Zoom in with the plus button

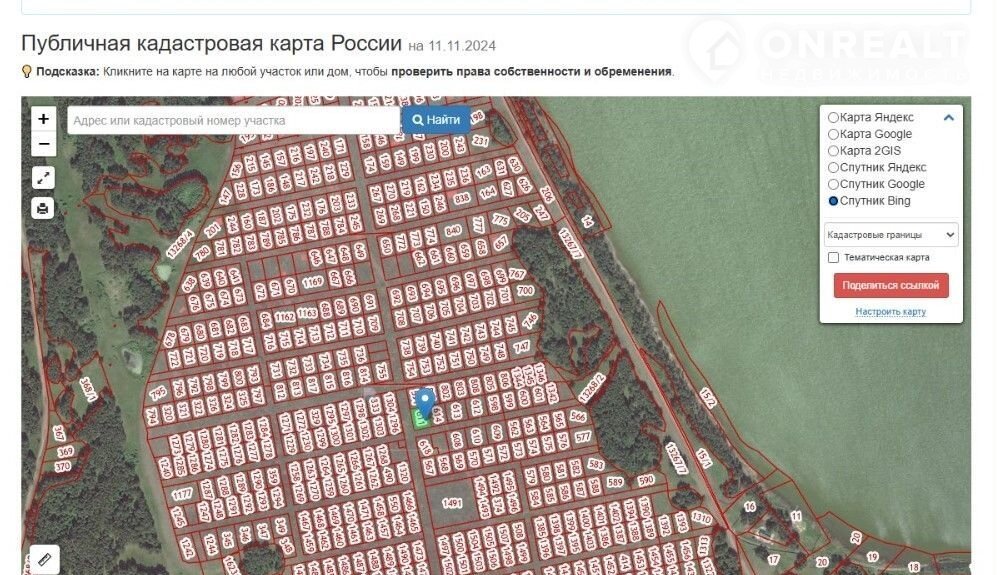point(43,119)
